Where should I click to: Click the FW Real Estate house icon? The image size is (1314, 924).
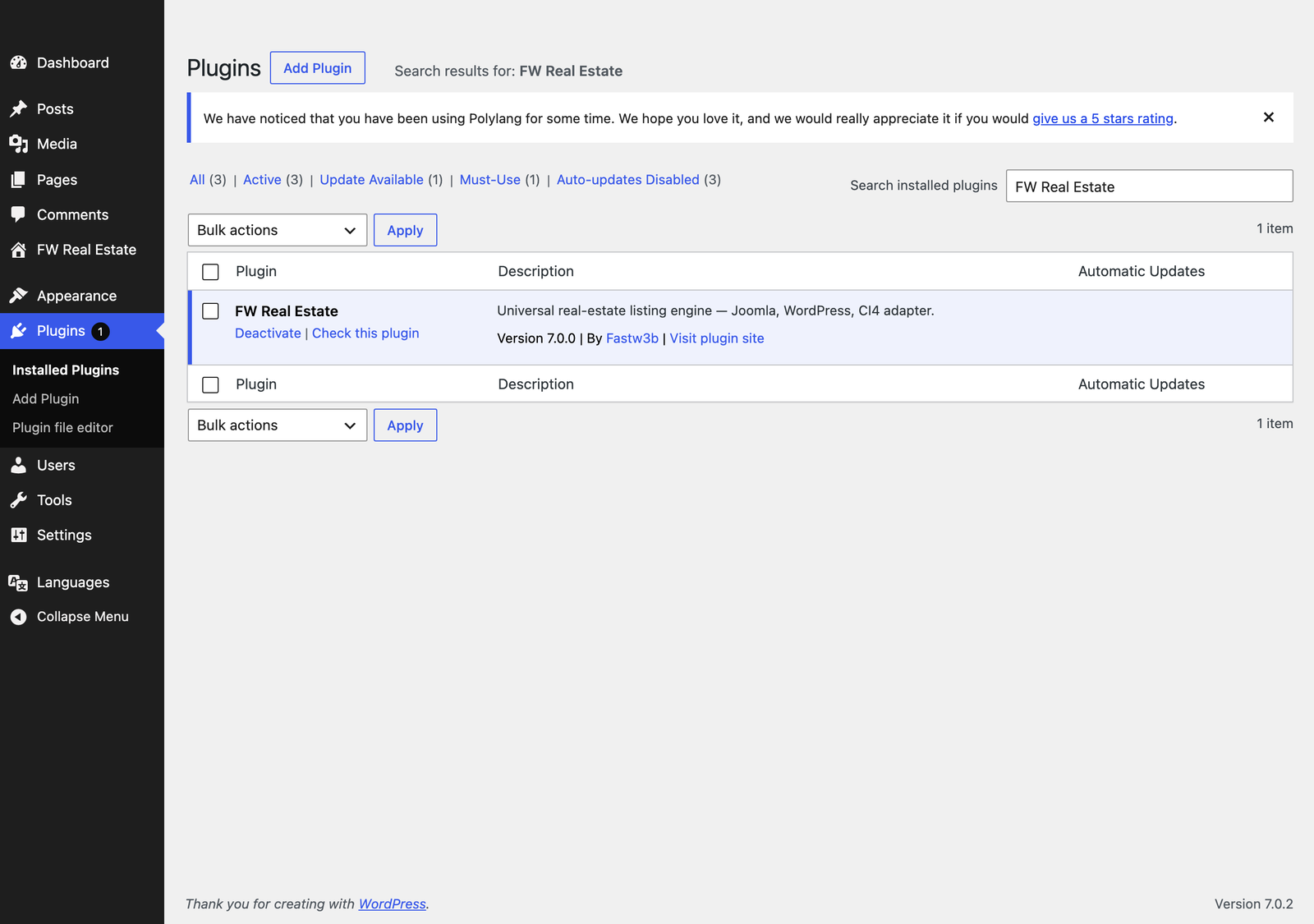click(x=19, y=250)
